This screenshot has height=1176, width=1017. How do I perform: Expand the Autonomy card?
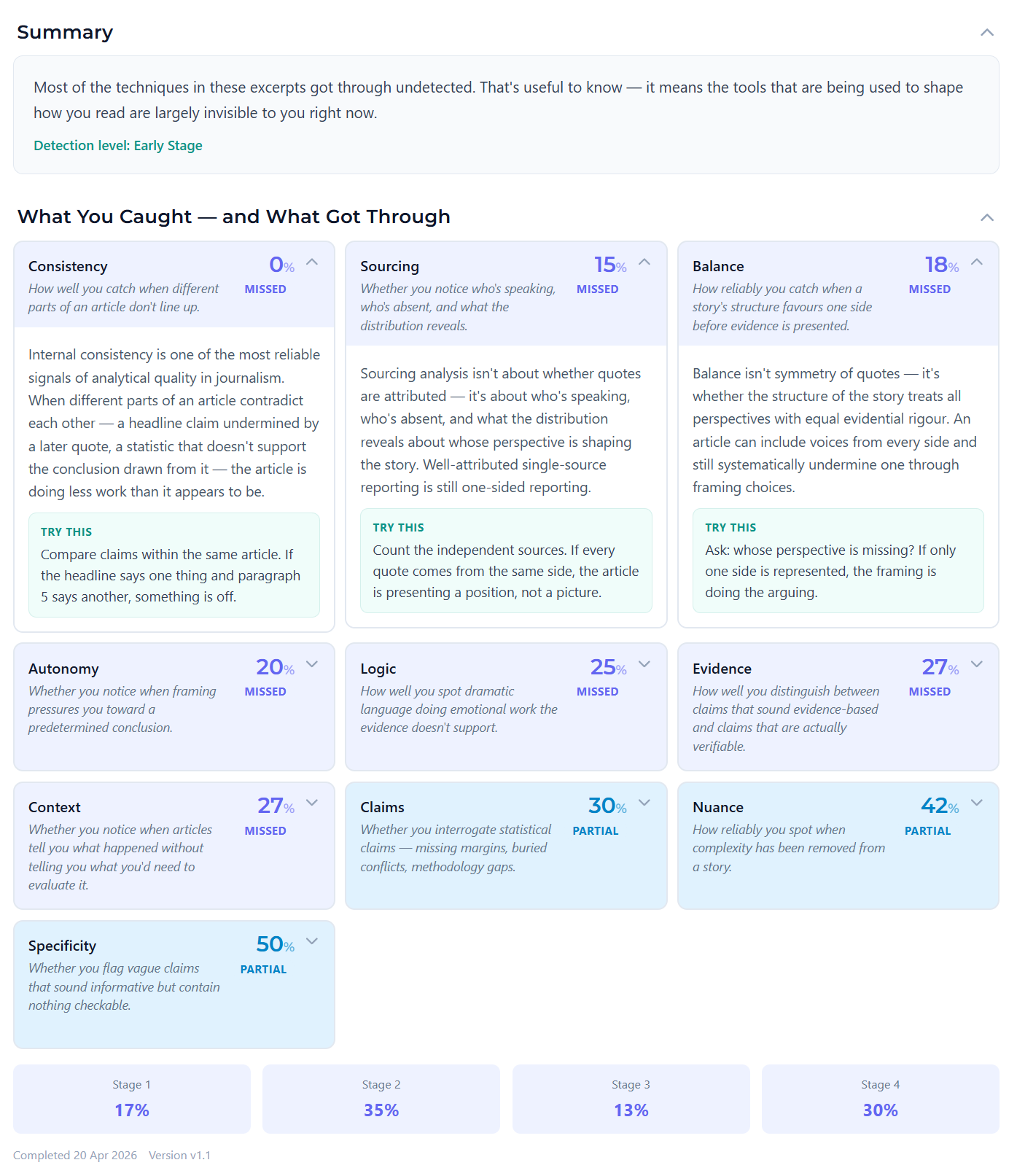coord(313,663)
